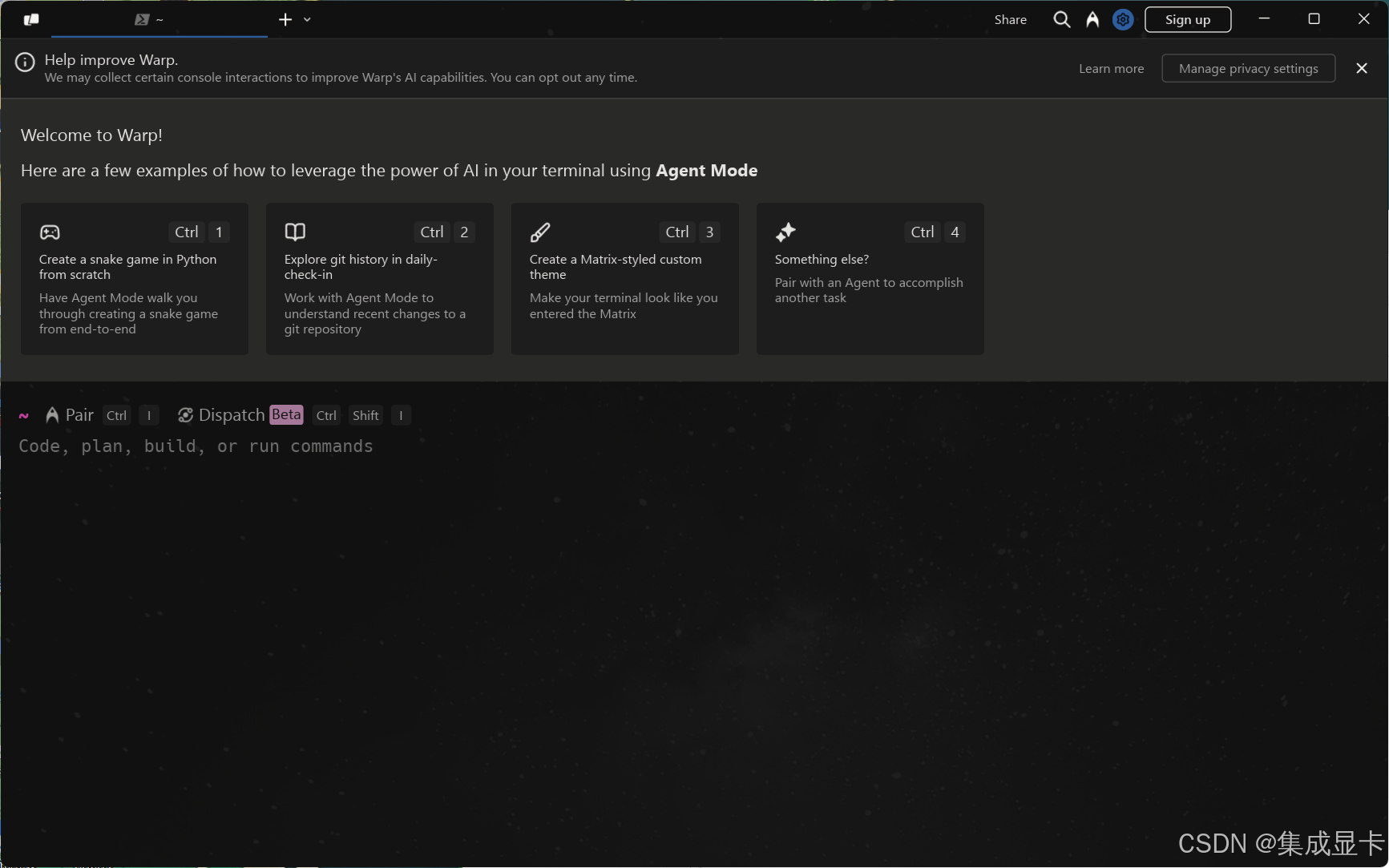Choose the Pair mode label
Screen dimensions: 1389x868
79,415
